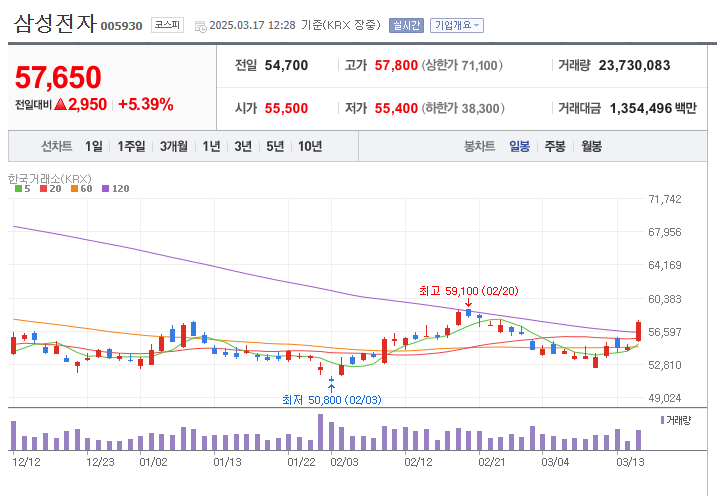Select the 5년 line chart period
This screenshot has height=496, width=717.
[x=275, y=146]
